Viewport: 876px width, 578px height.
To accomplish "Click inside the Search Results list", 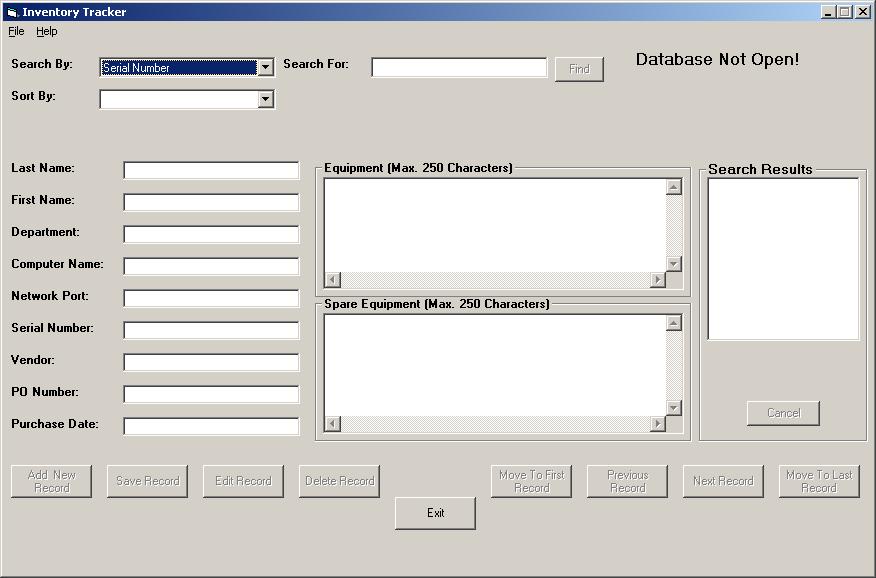I will pos(783,258).
